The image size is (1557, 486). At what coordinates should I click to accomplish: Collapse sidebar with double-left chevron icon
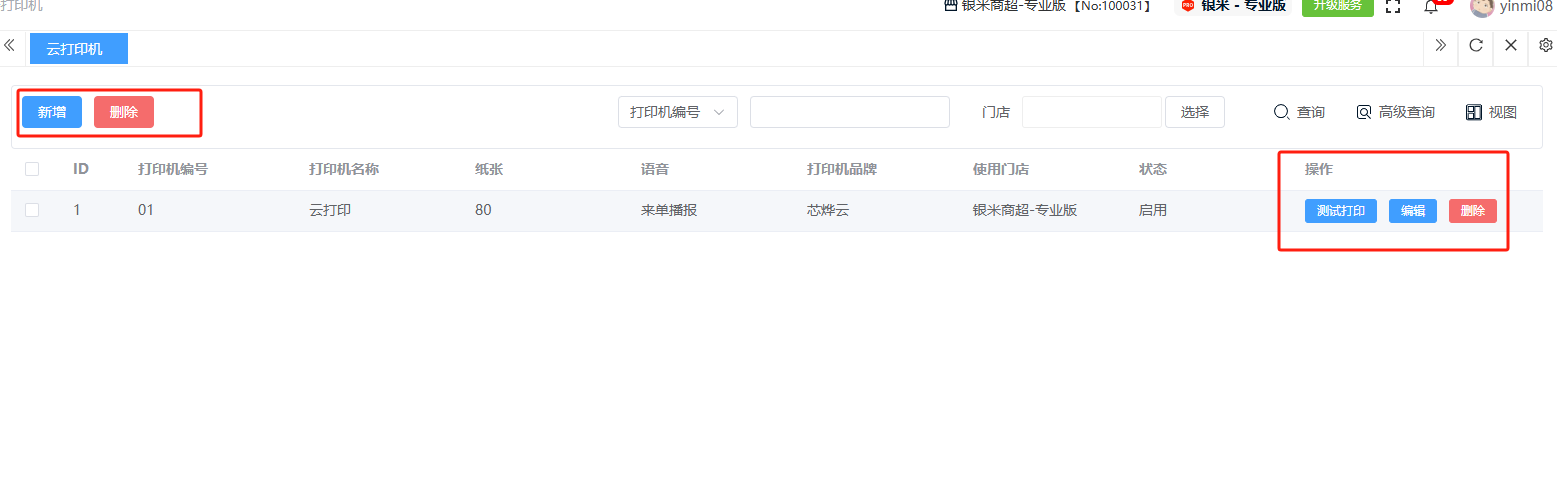click(9, 46)
